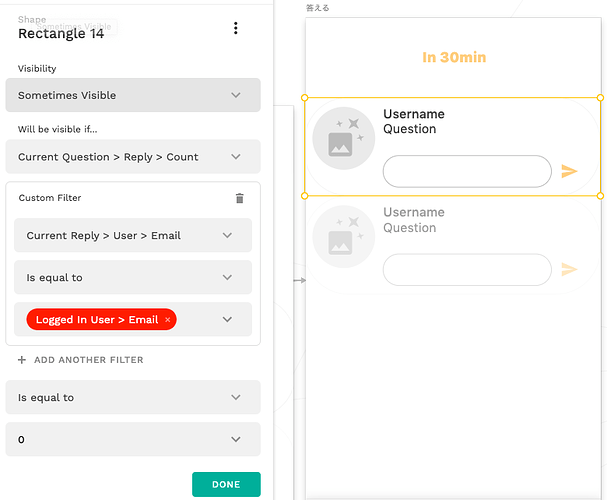Remove the Logged In User > Email chip
The image size is (607, 500).
point(168,320)
